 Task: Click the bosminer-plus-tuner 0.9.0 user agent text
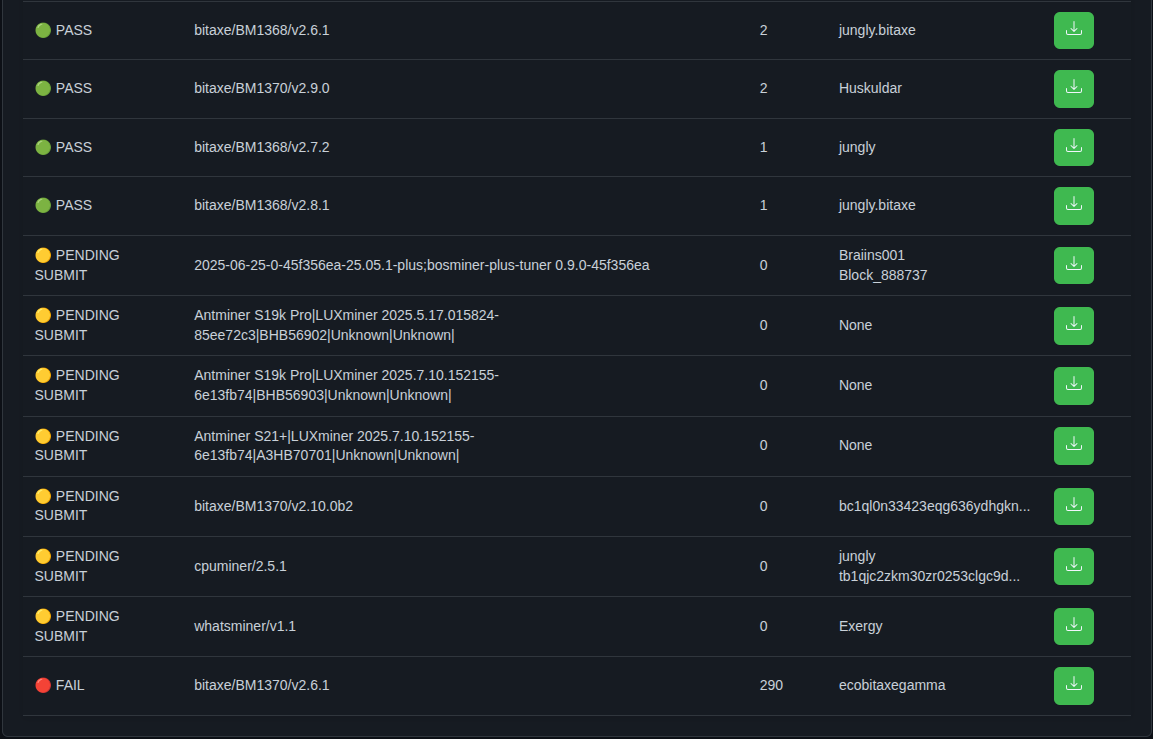point(421,265)
